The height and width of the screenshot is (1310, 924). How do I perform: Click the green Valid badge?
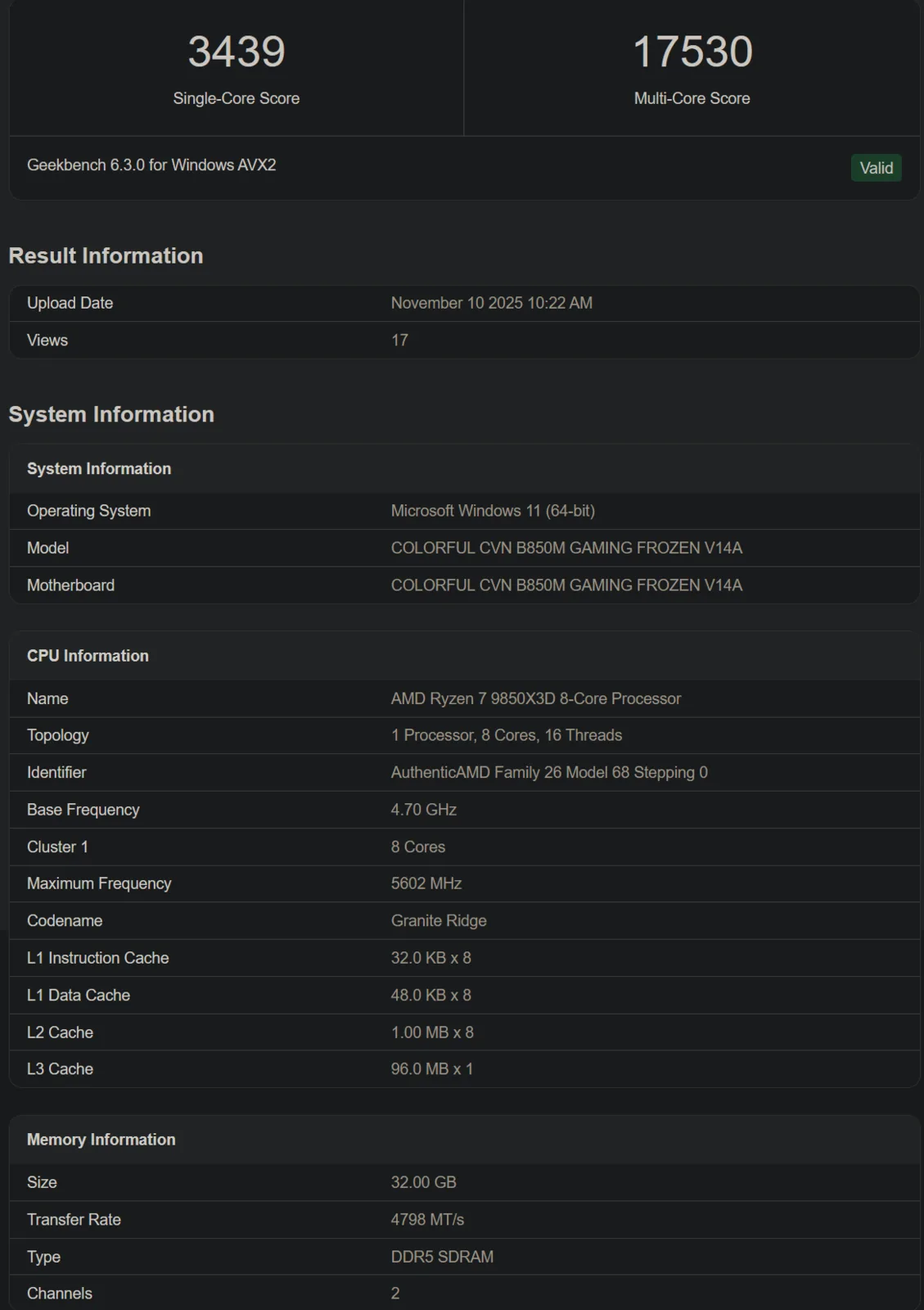[x=876, y=168]
